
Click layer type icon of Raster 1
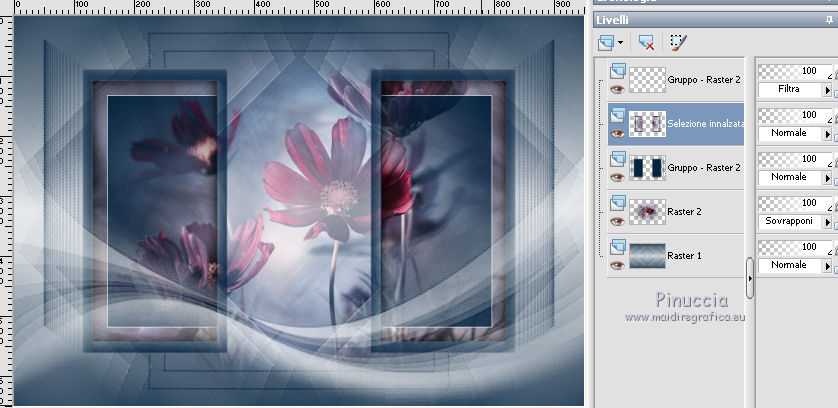[x=618, y=246]
